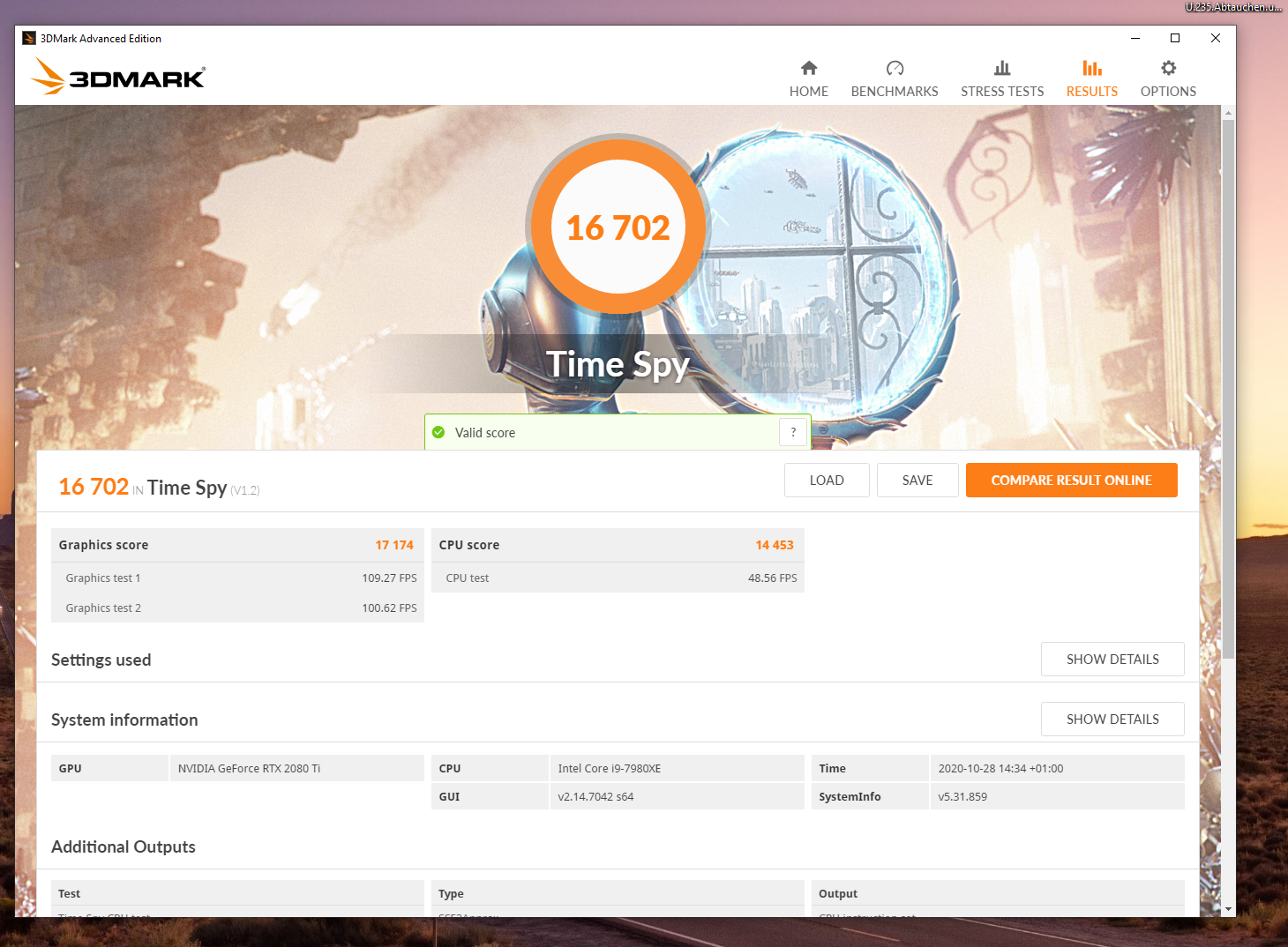Select the RESULTS chart icon

click(x=1092, y=68)
